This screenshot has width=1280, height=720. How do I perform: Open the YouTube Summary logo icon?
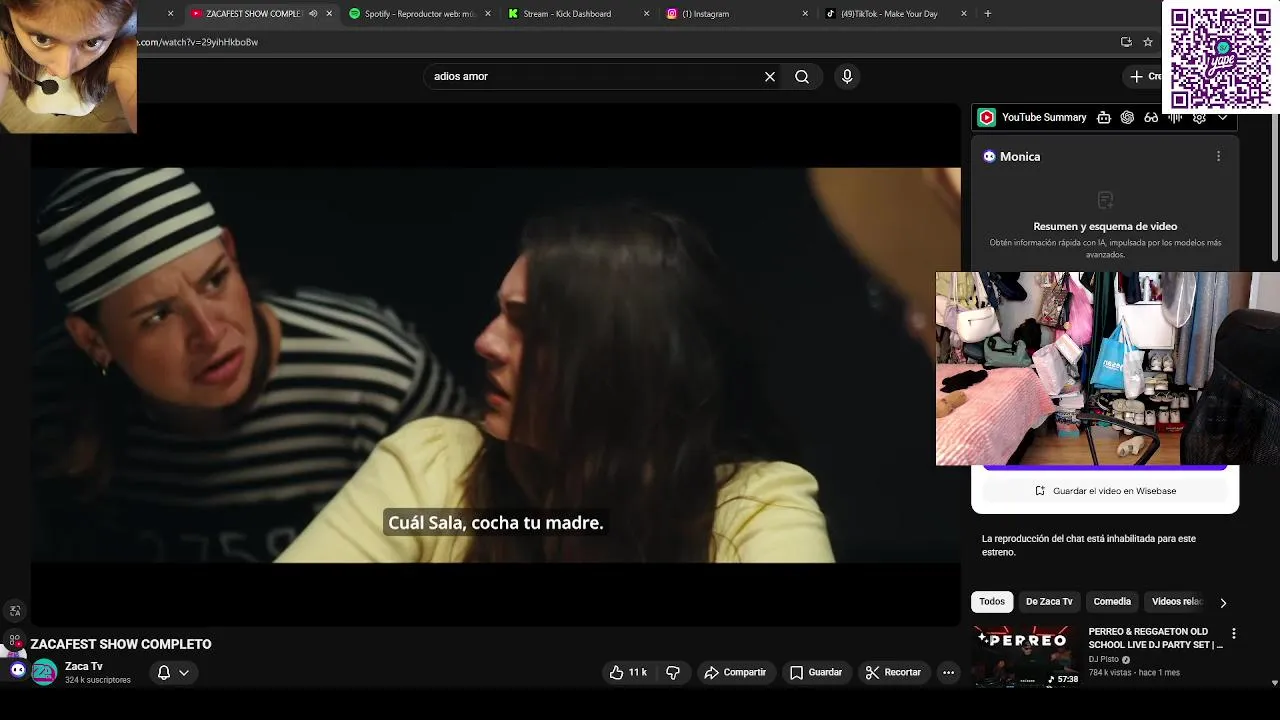[x=987, y=117]
